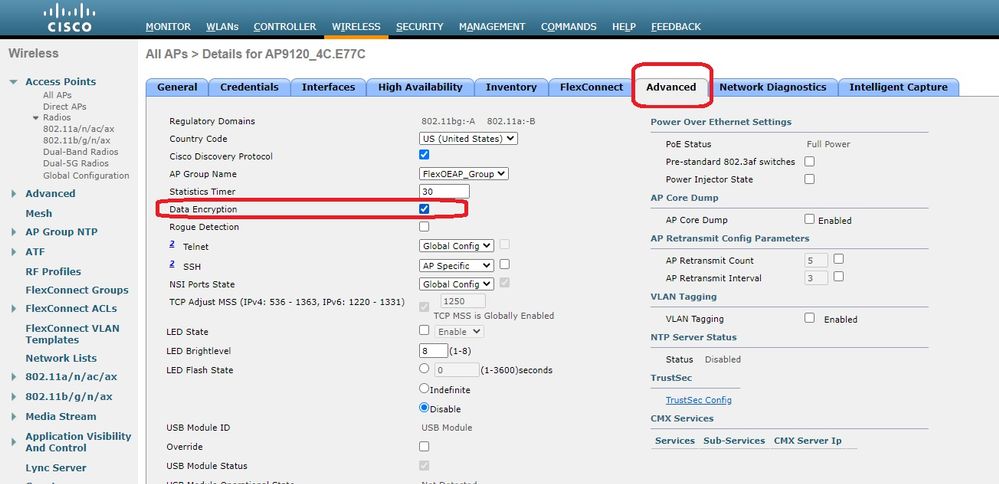
Task: Open the FEEDBACK menu
Action: [676, 27]
